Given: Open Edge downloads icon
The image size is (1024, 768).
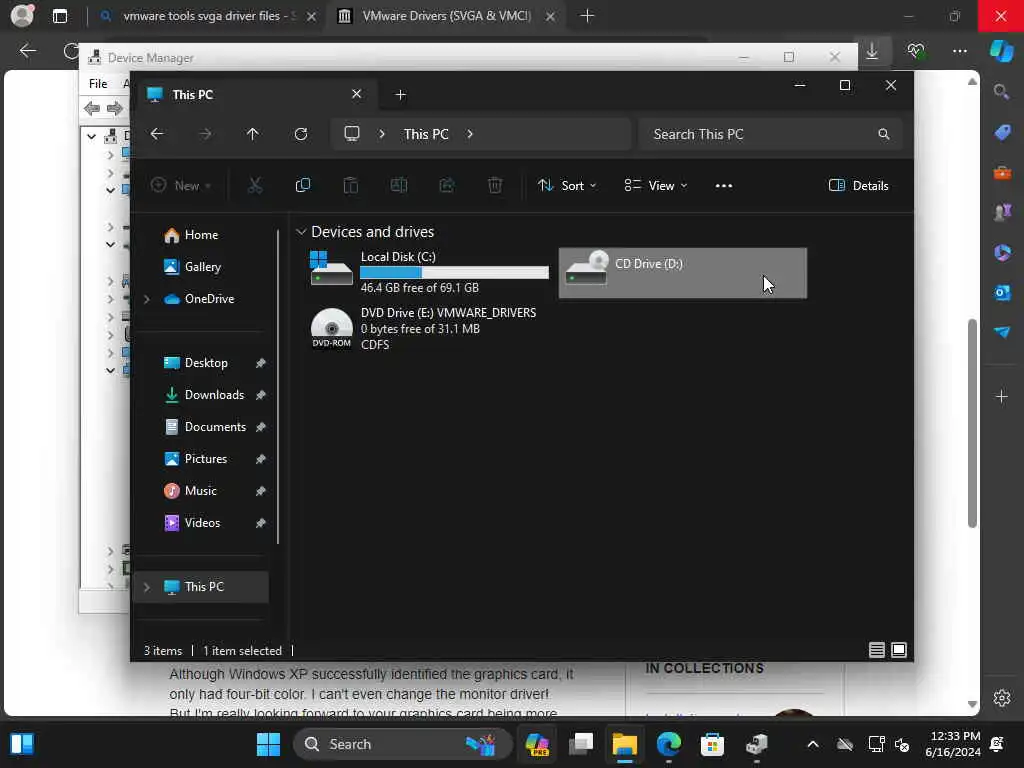Looking at the screenshot, I should 872,51.
